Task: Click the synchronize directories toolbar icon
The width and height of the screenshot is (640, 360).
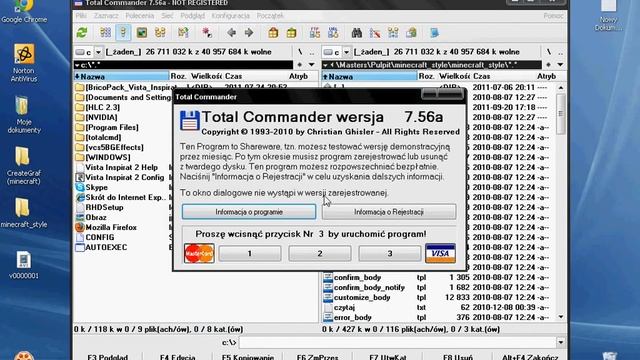Action: (x=393, y=33)
